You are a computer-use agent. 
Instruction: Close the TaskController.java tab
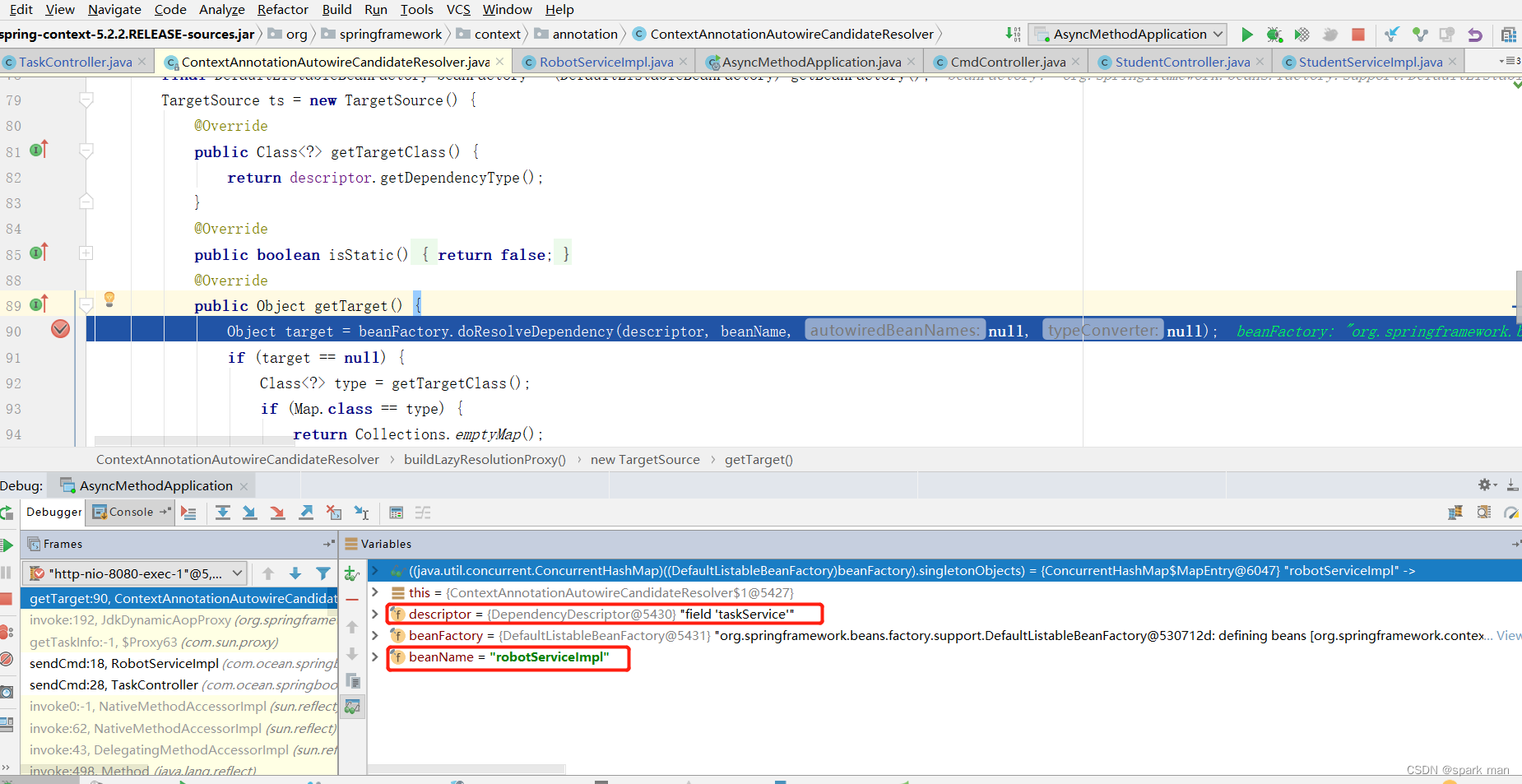tap(142, 62)
